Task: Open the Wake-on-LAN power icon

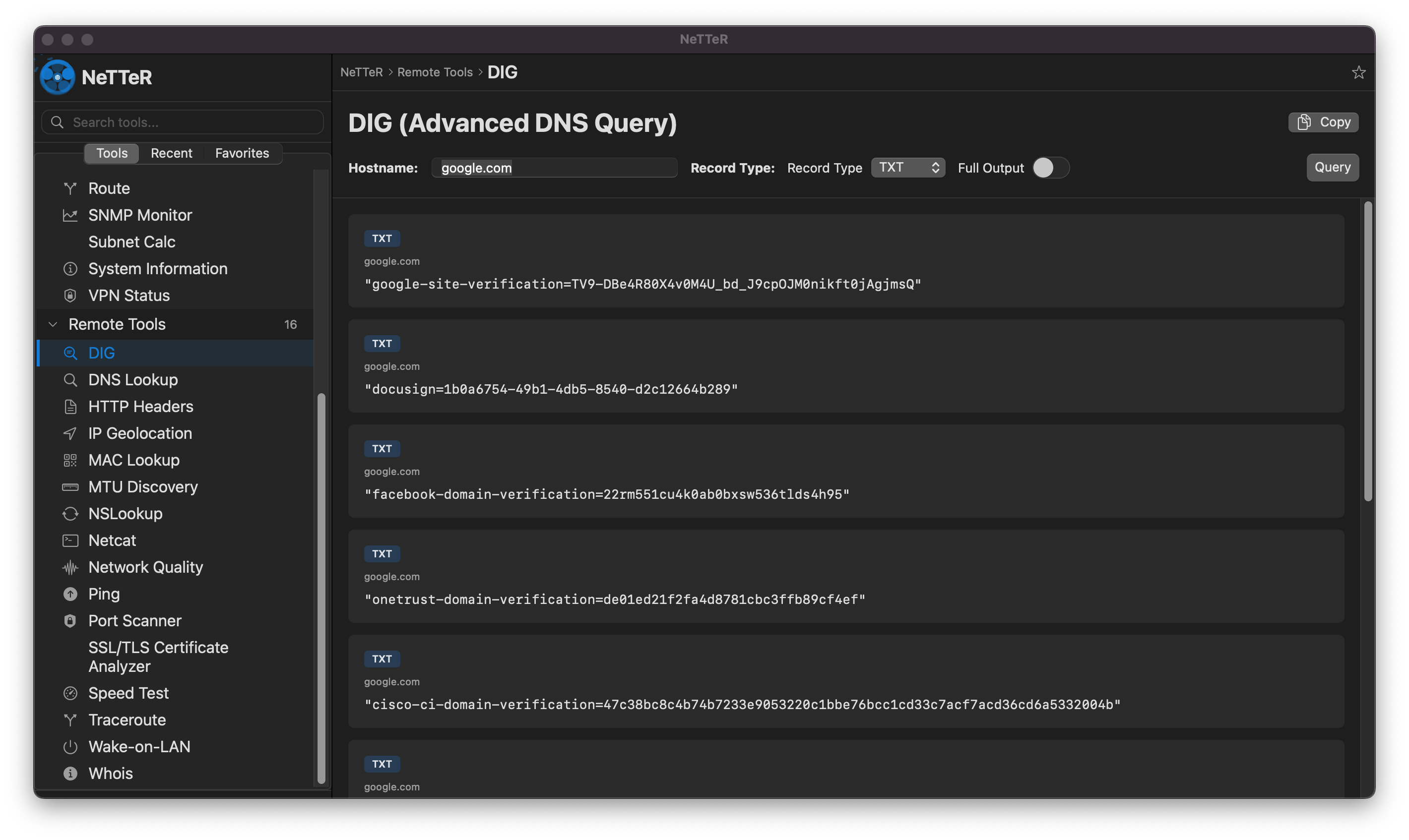Action: tap(70, 747)
